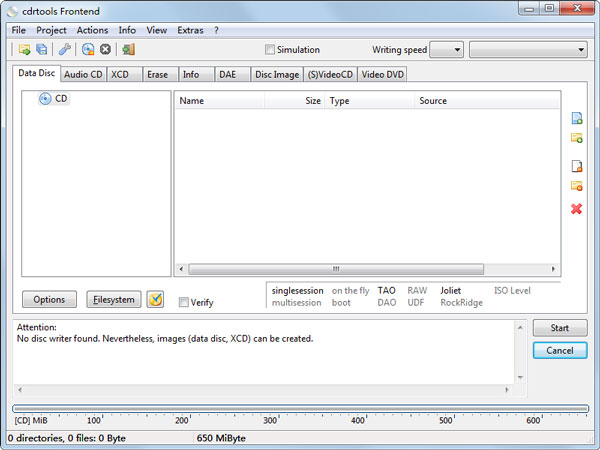The height and width of the screenshot is (450, 600).
Task: Click the exit door toolbar icon
Action: 128,49
